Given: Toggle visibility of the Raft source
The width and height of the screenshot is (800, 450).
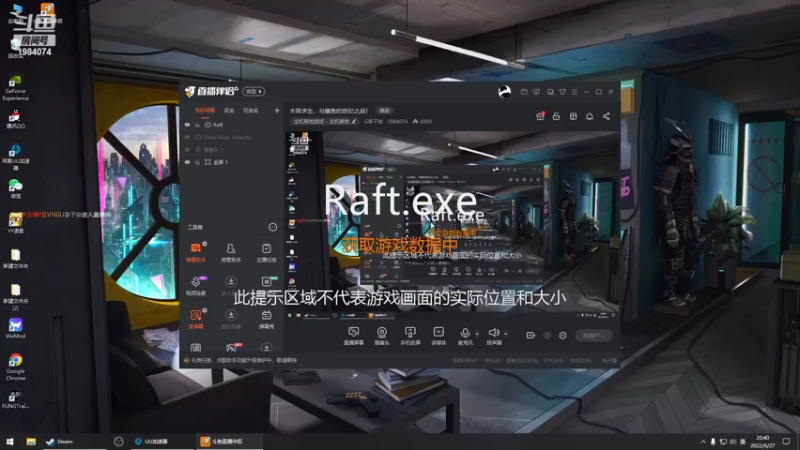Looking at the screenshot, I should pyautogui.click(x=187, y=124).
